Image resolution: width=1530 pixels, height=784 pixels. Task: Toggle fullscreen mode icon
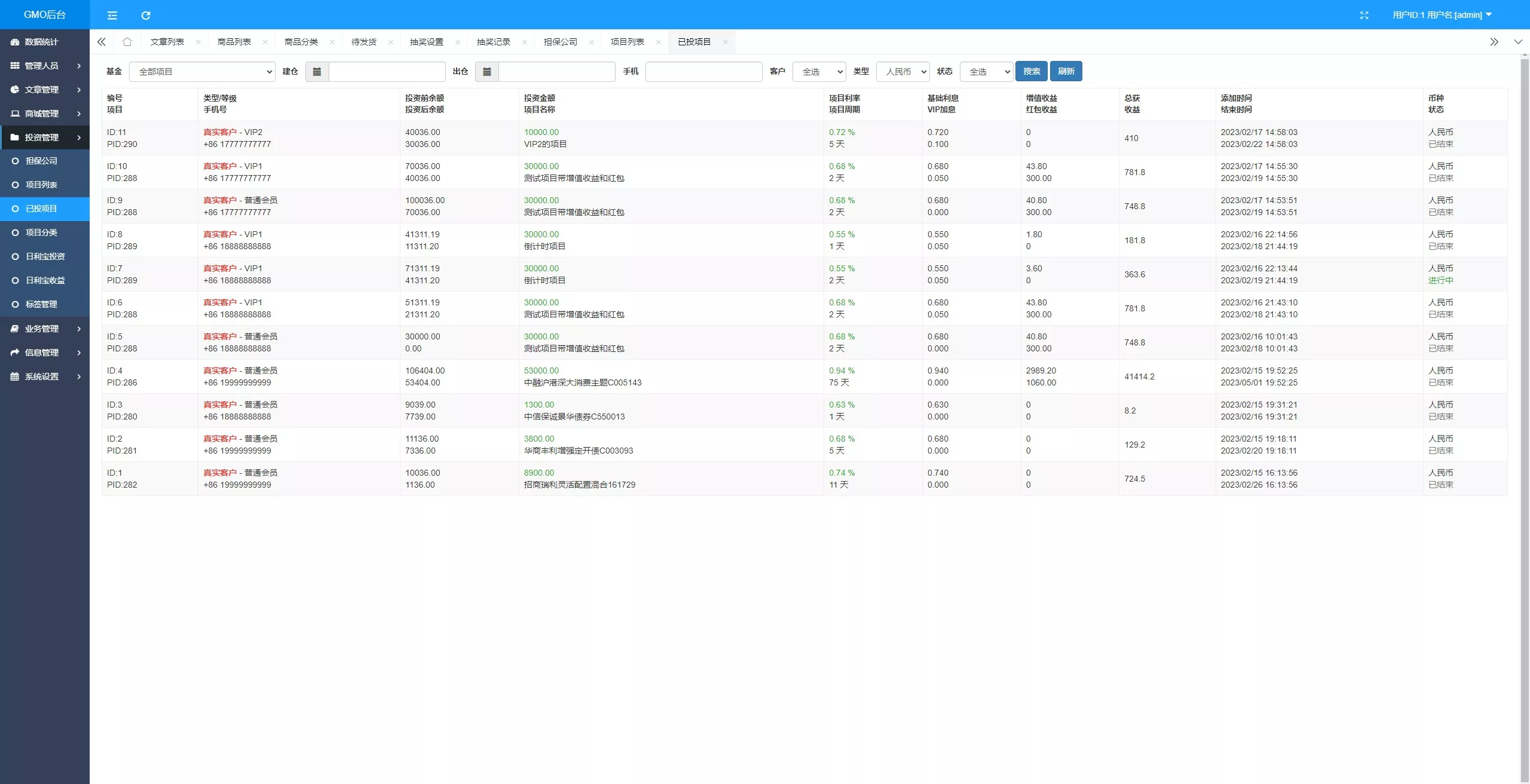click(x=1364, y=15)
